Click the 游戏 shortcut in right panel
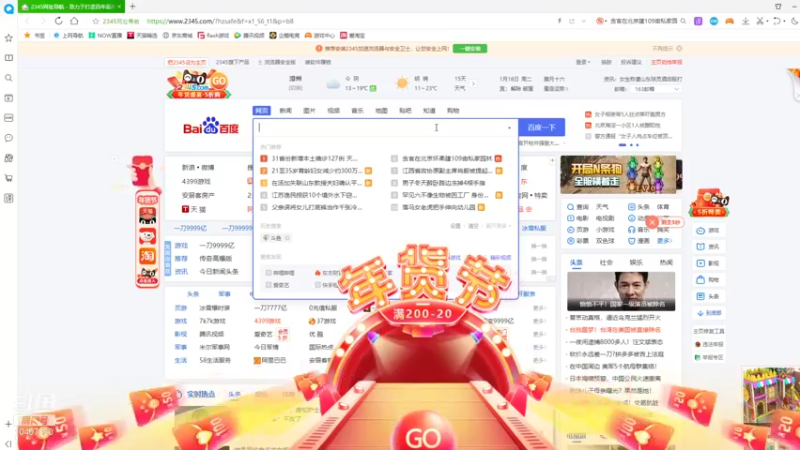Viewport: 800px width, 450px height. click(x=709, y=231)
